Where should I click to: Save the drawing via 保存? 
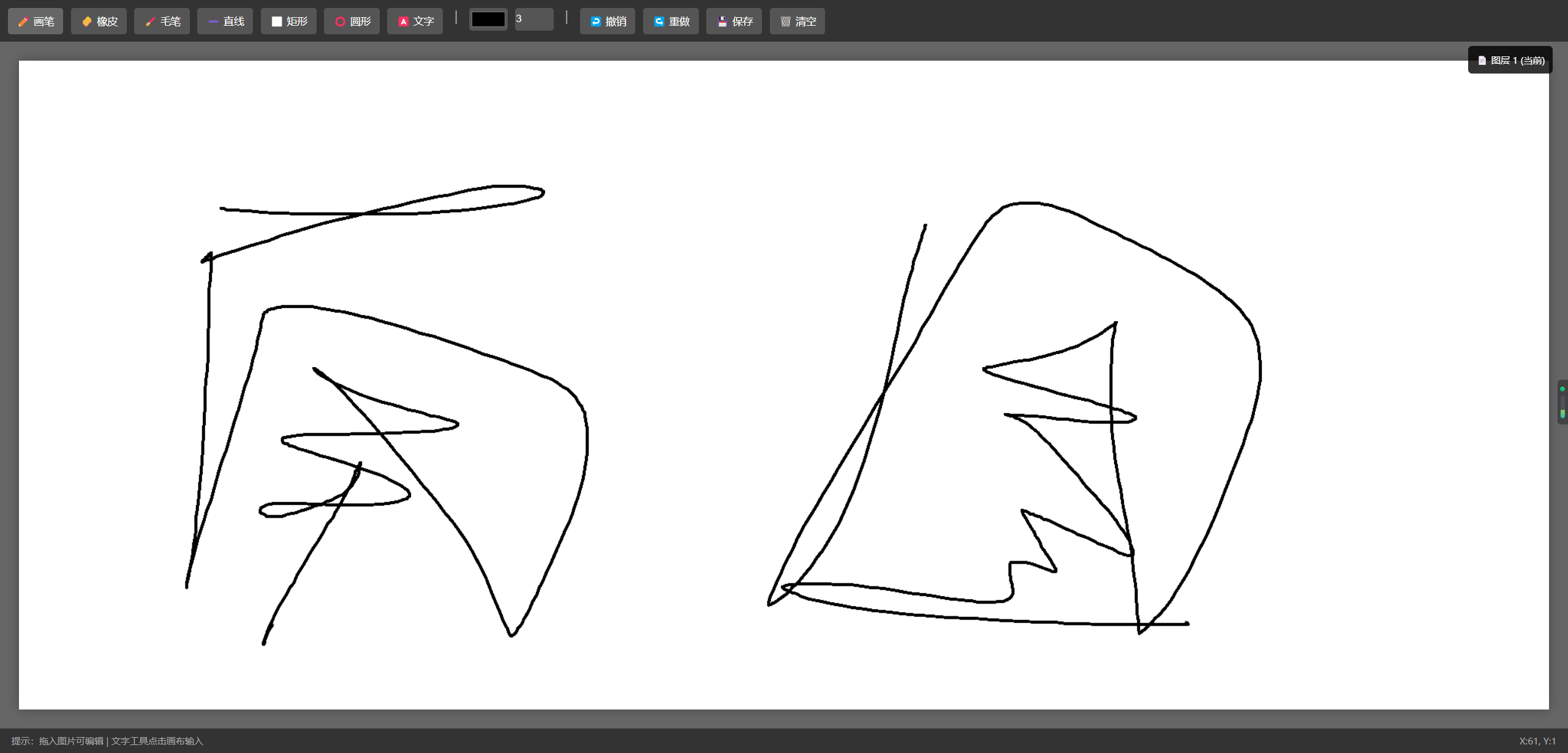(x=734, y=21)
